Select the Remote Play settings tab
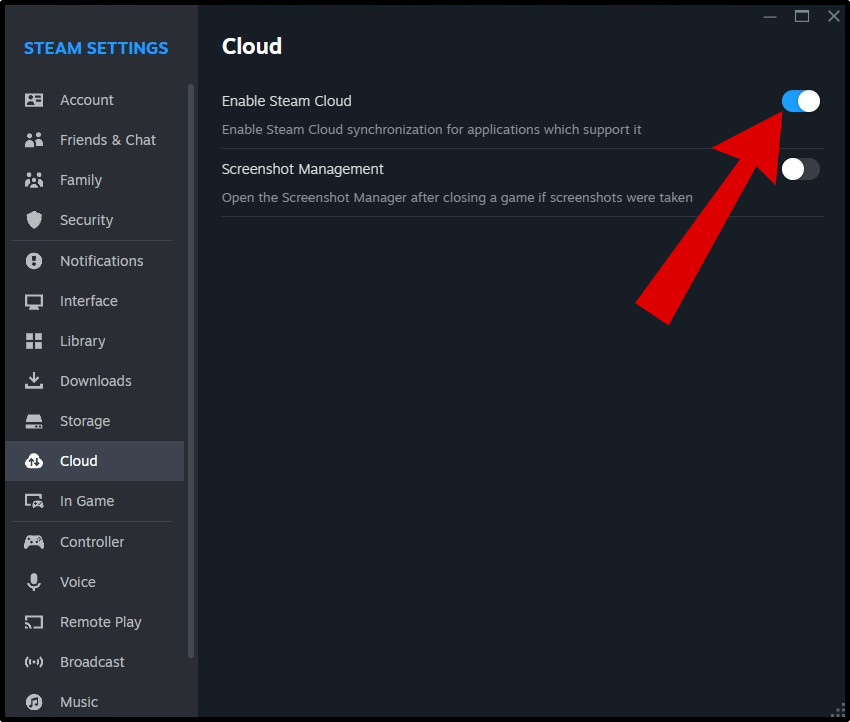 pyautogui.click(x=100, y=622)
